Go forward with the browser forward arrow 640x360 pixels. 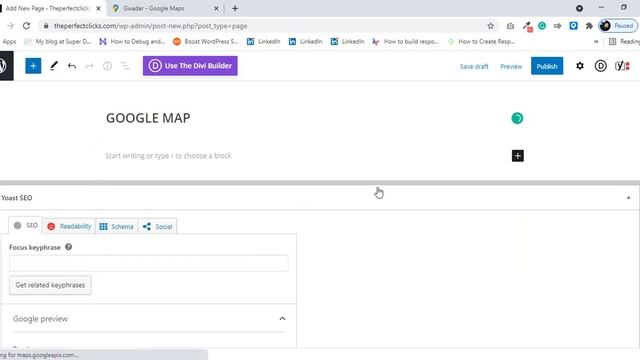[10, 26]
